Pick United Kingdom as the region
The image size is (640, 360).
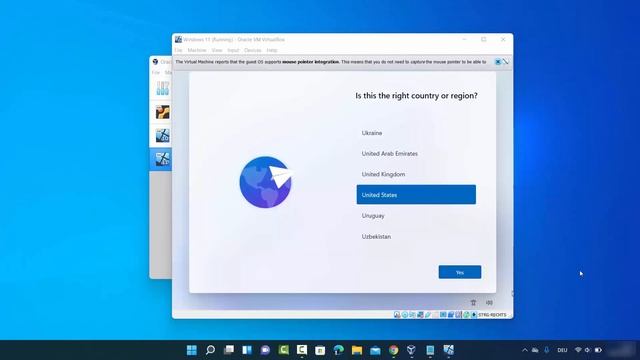pyautogui.click(x=416, y=174)
